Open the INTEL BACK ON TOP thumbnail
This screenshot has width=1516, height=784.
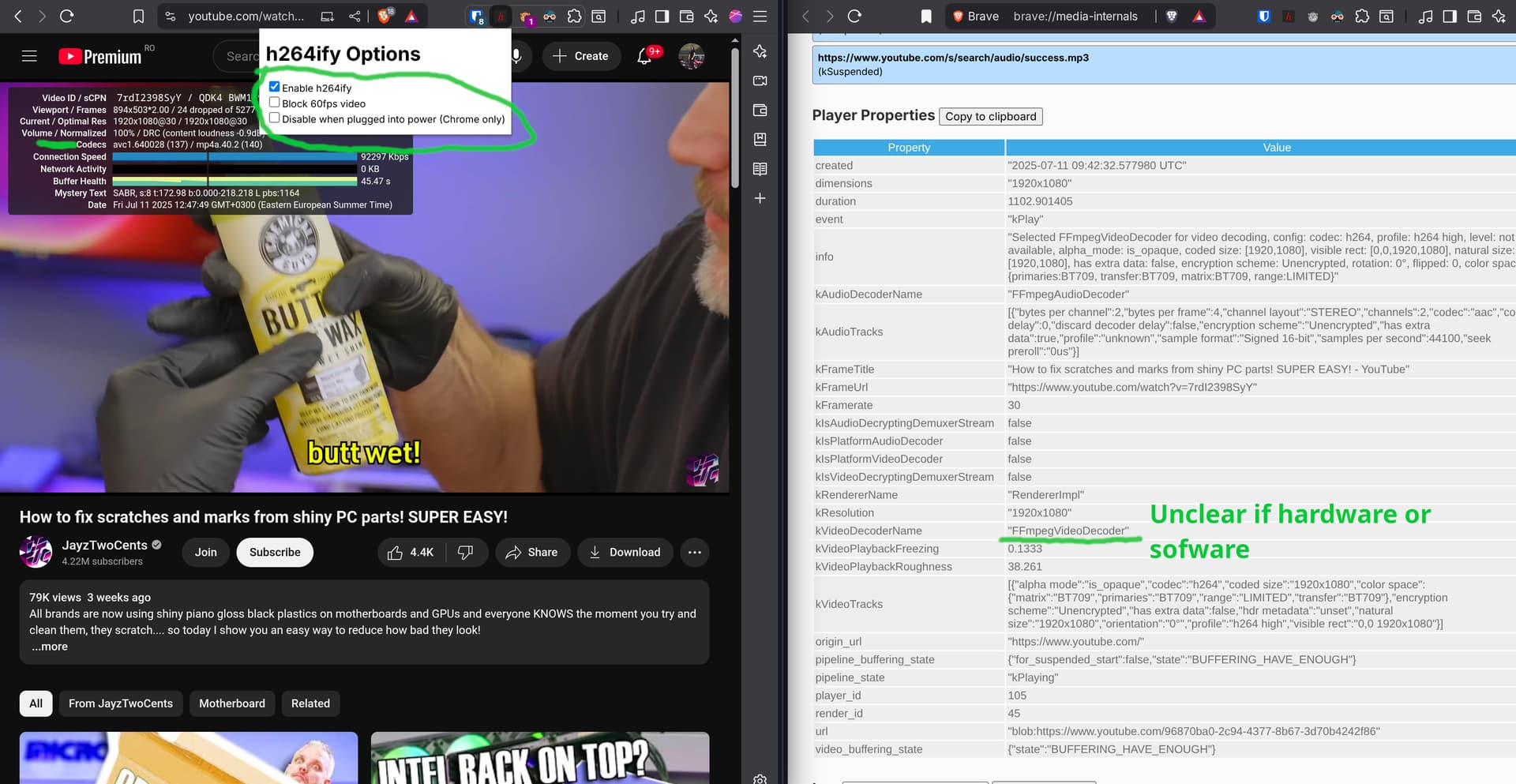coord(539,758)
